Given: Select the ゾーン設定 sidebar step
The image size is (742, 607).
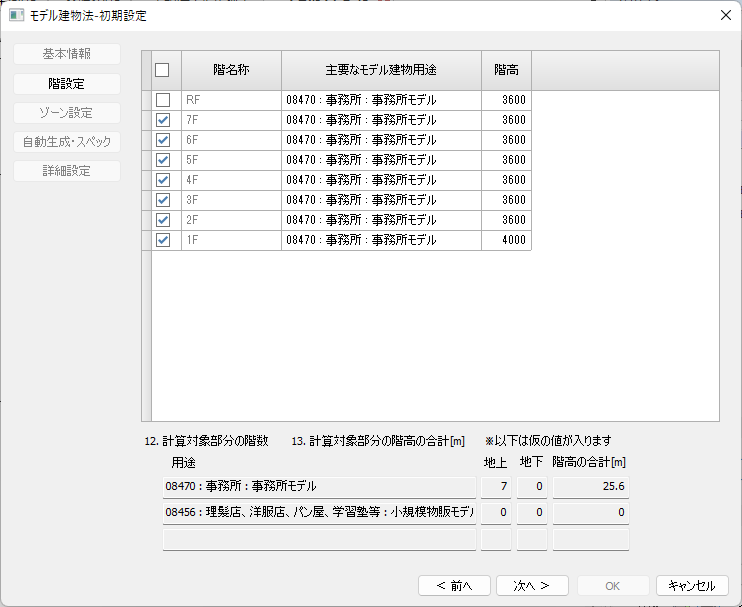Looking at the screenshot, I should point(67,113).
